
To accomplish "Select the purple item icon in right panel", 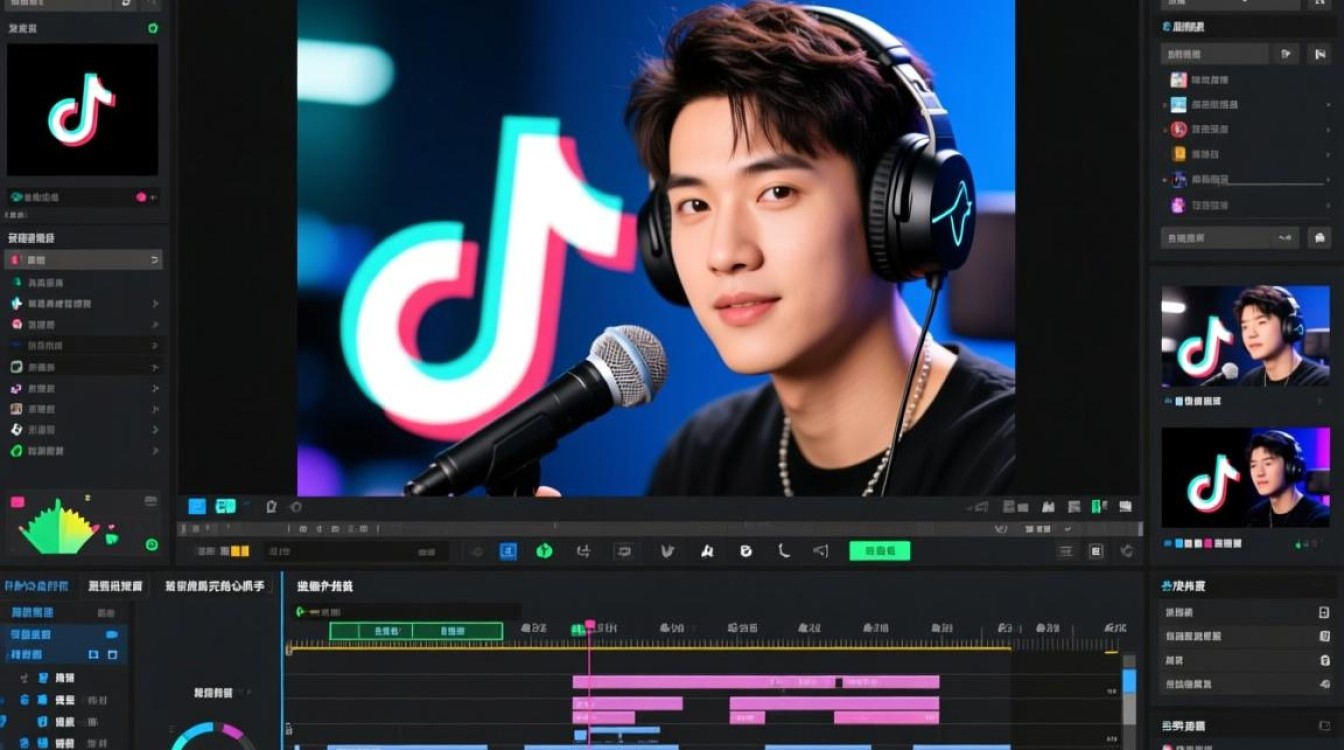I will [x=1178, y=205].
